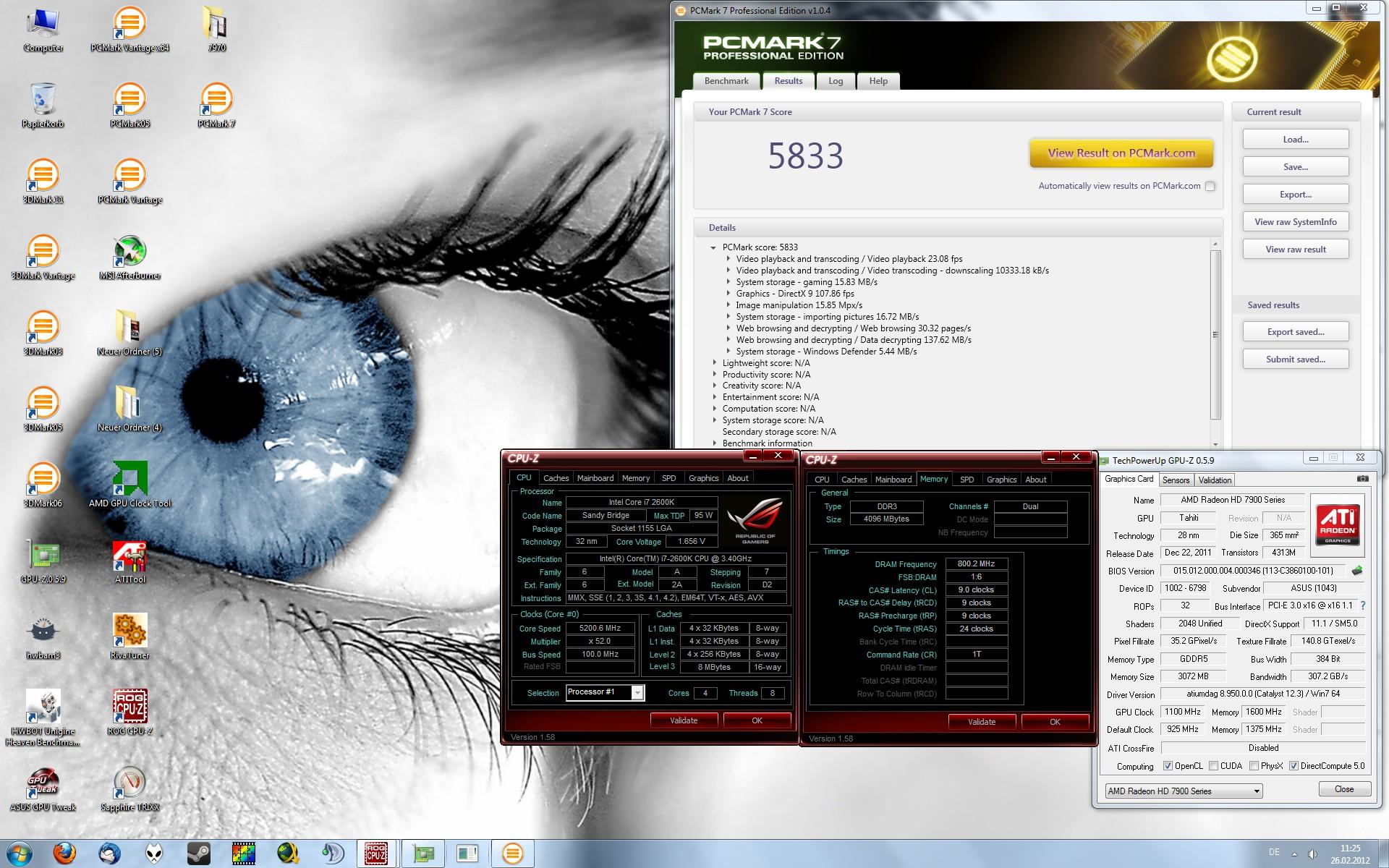The height and width of the screenshot is (868, 1389).
Task: Open SPD tab in right CPU-Z
Action: [967, 480]
